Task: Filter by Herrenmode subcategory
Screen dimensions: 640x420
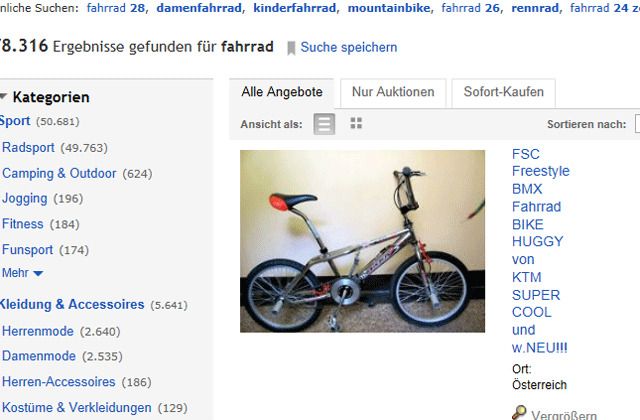Action: point(38,331)
